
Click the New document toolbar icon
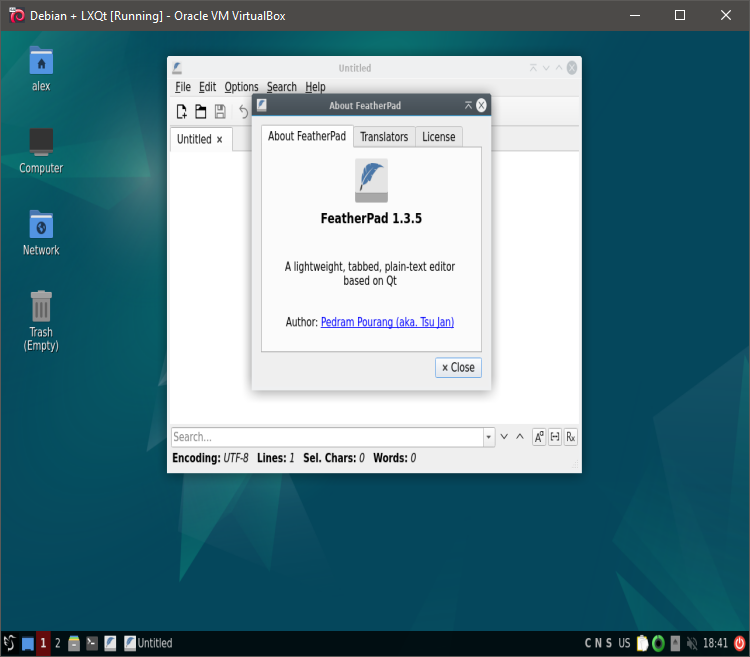(x=181, y=111)
